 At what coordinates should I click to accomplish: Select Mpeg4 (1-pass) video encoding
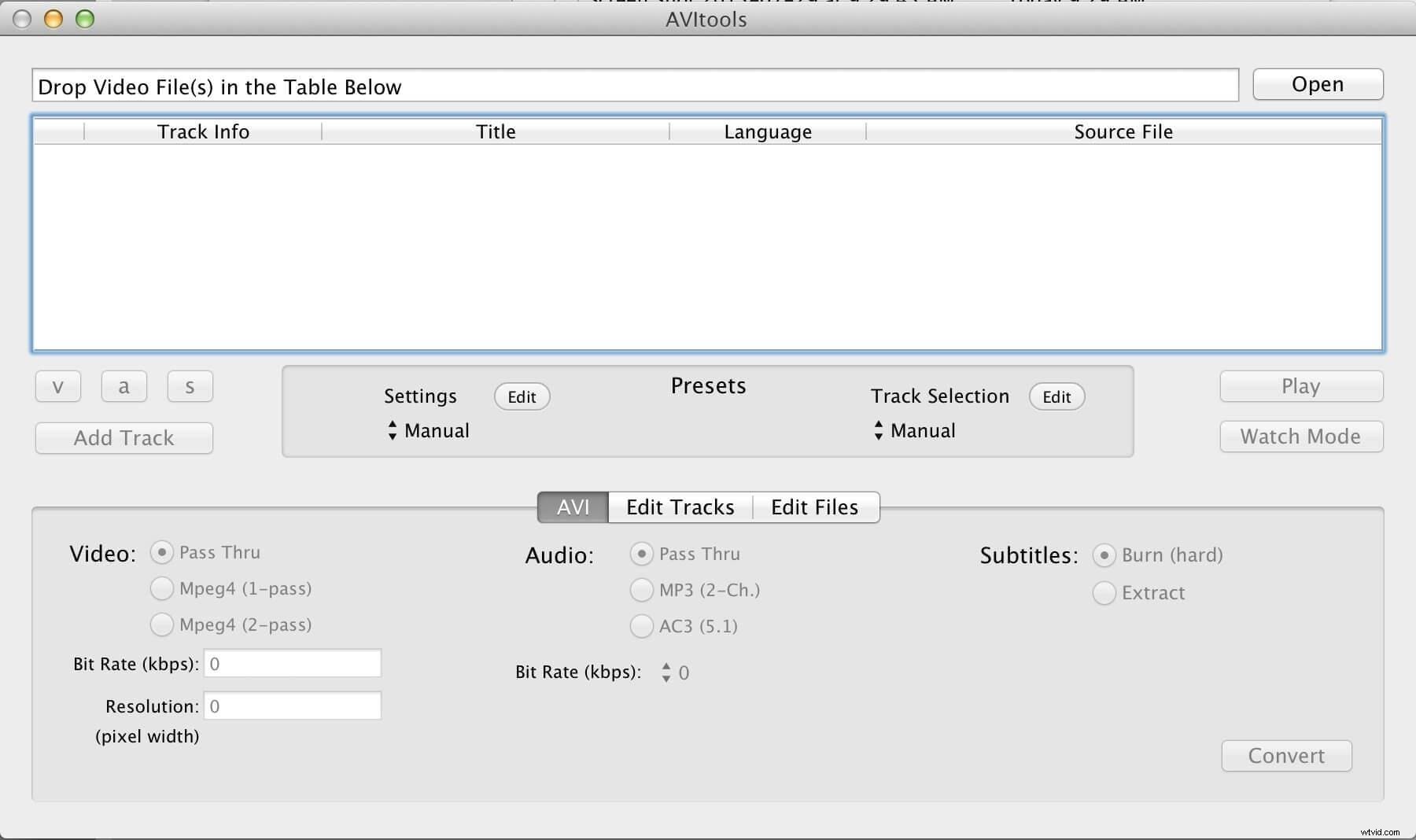[x=161, y=588]
